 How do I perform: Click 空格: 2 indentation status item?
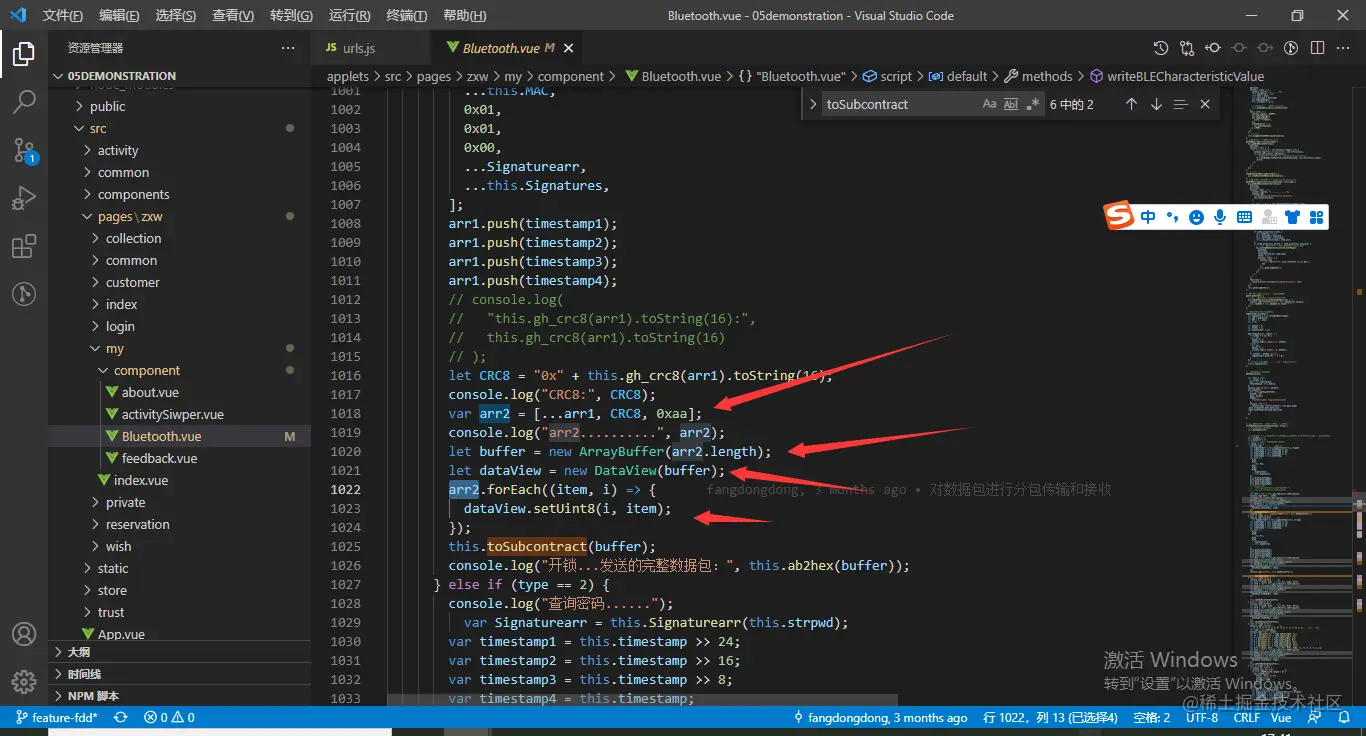pos(1152,717)
